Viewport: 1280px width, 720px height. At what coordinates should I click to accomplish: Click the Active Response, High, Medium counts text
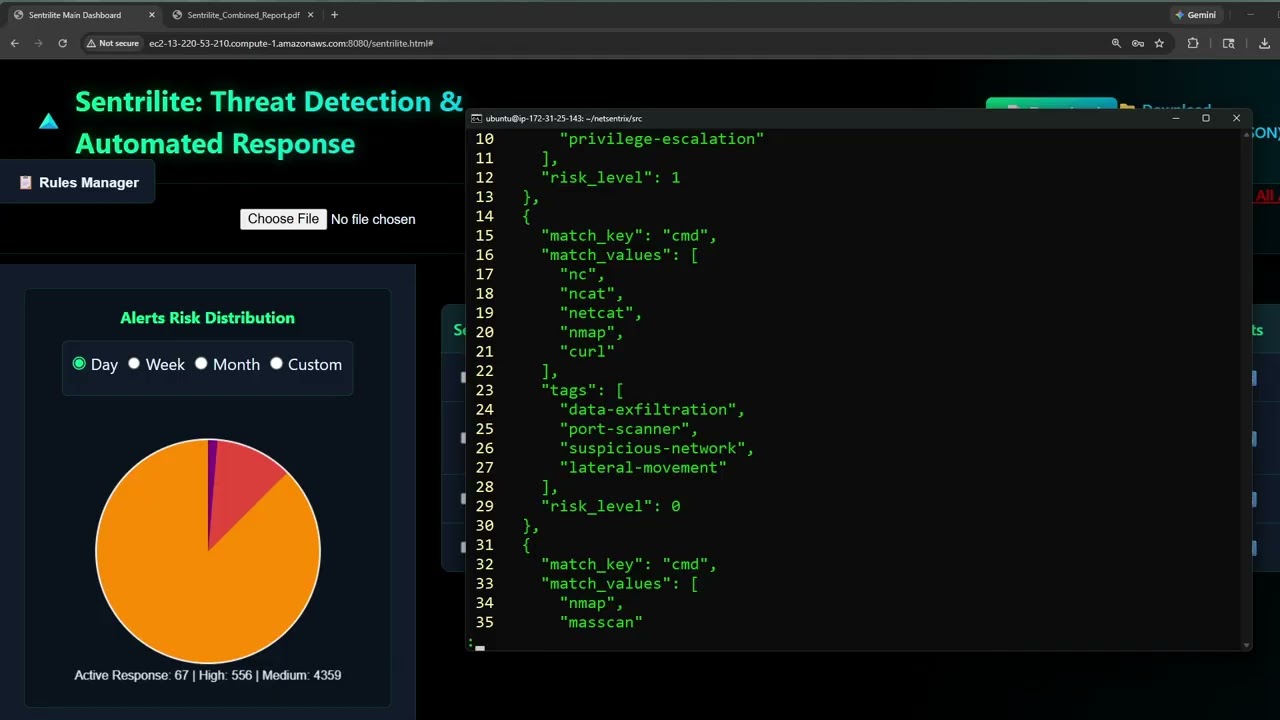[207, 675]
